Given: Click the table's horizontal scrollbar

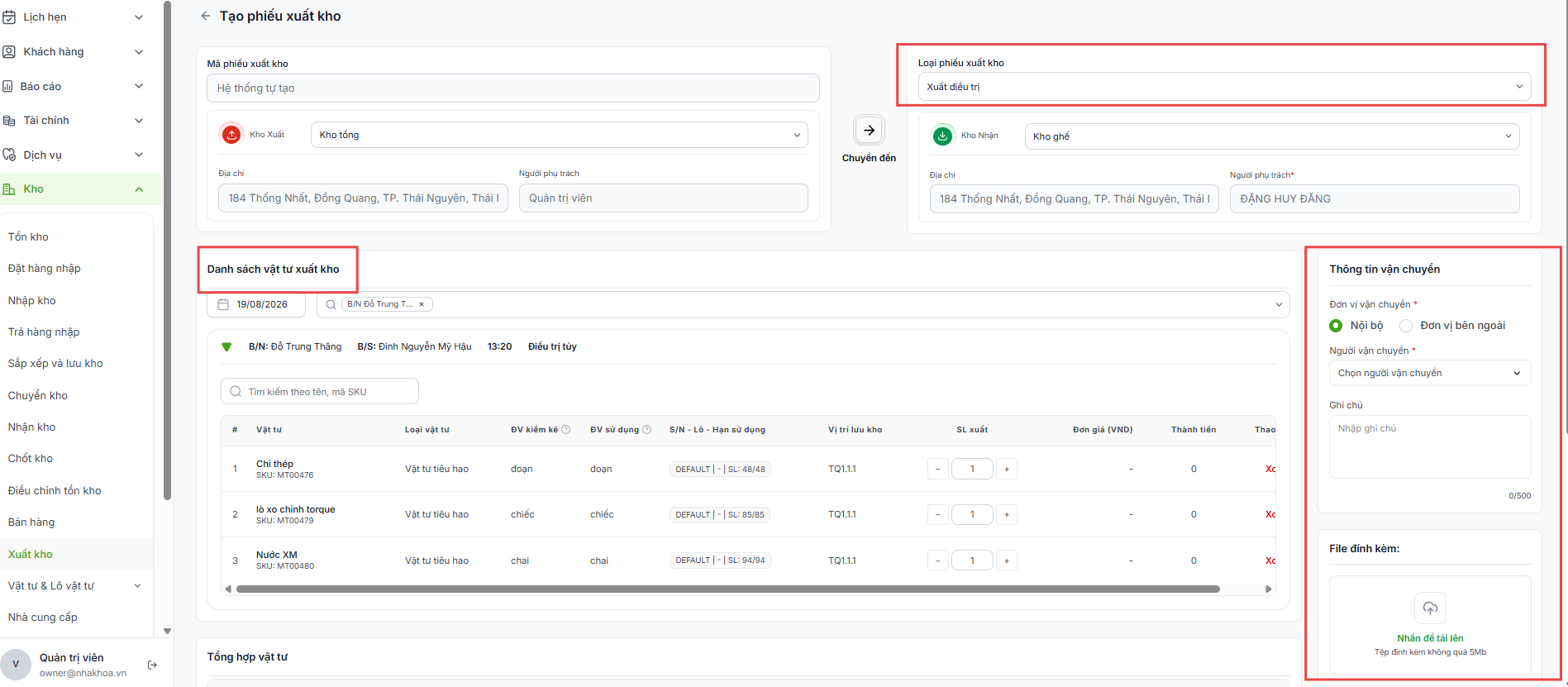Looking at the screenshot, I should pos(727,589).
